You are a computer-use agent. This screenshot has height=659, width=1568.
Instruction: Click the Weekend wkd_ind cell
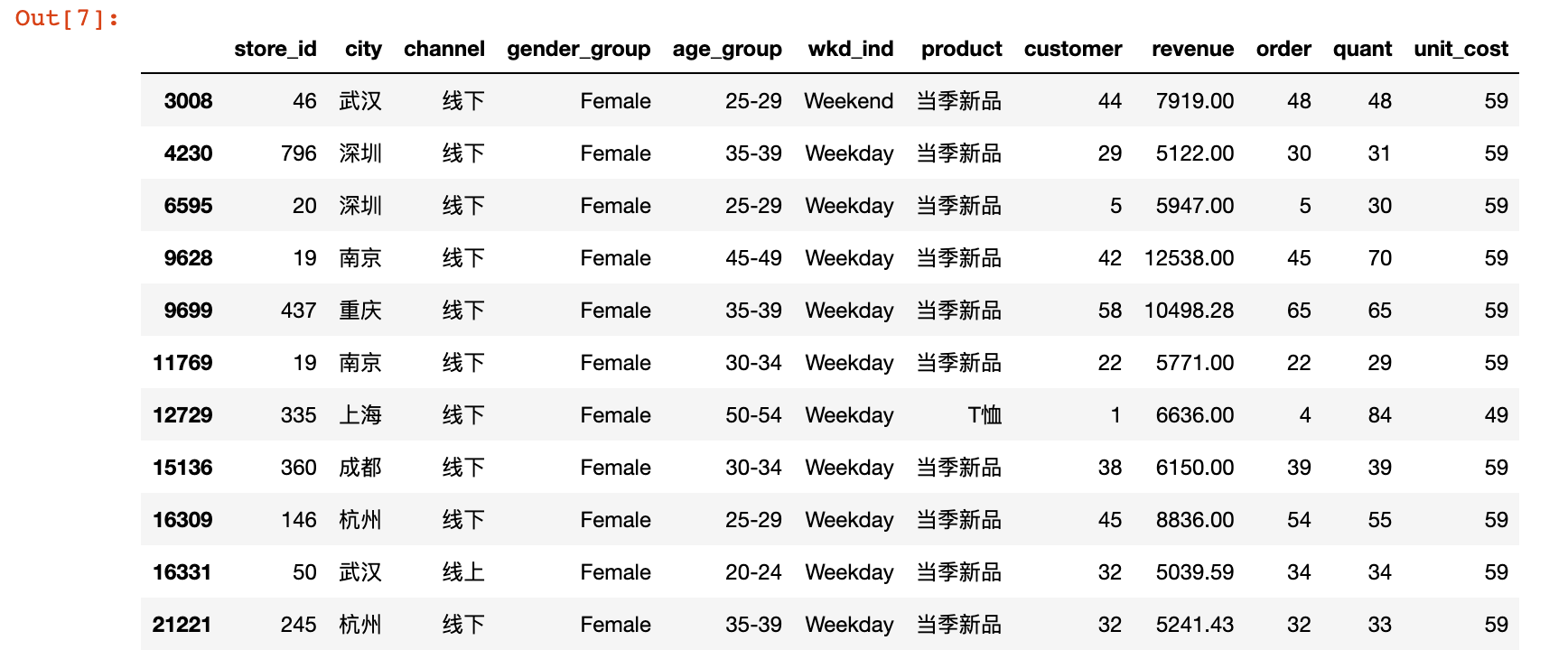click(x=848, y=101)
